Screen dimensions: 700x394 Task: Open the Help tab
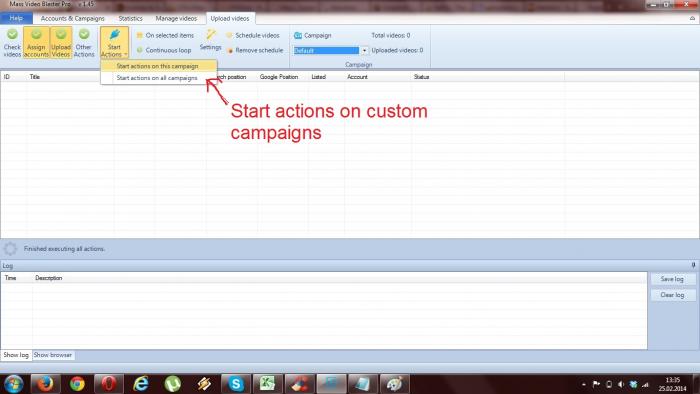[x=16, y=18]
